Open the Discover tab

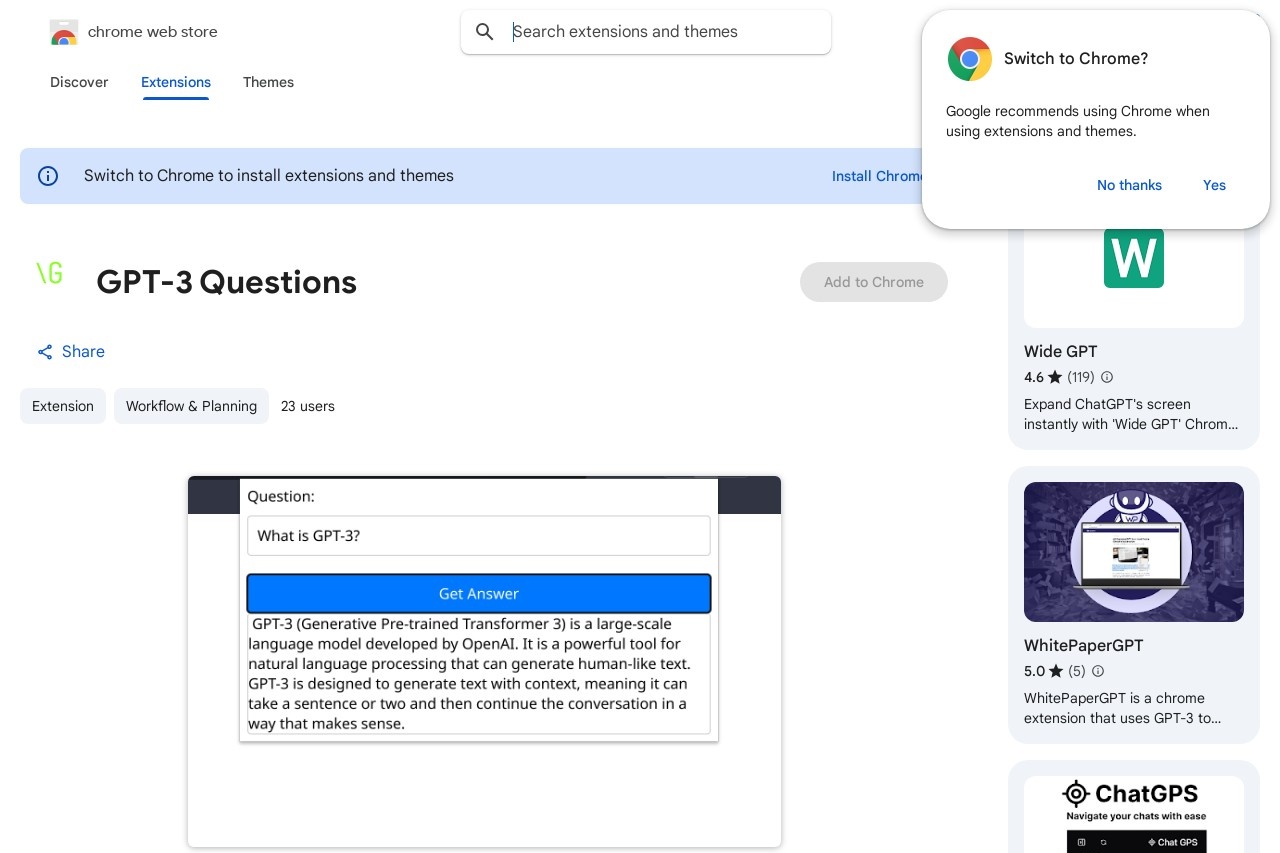pyautogui.click(x=79, y=82)
